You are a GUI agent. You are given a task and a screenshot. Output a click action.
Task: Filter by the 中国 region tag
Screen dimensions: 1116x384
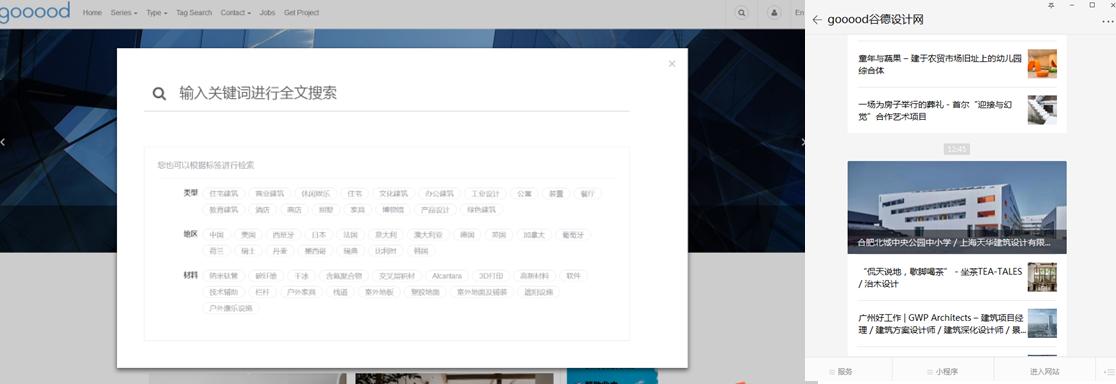pyautogui.click(x=216, y=235)
